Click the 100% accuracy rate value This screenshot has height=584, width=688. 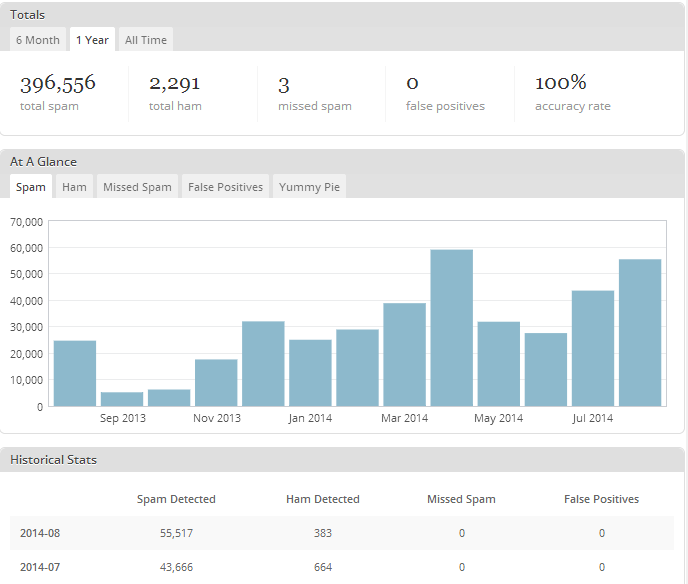pos(561,83)
